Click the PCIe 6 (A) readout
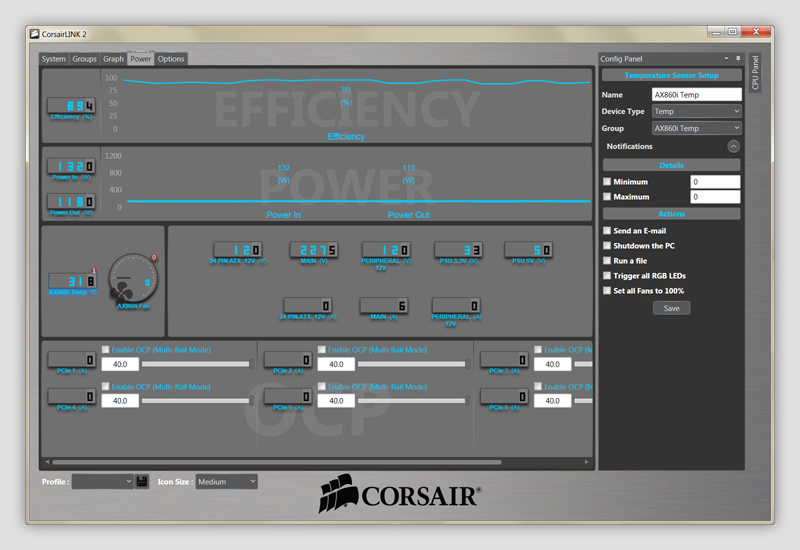Screen dimensions: 800x550 click(504, 396)
